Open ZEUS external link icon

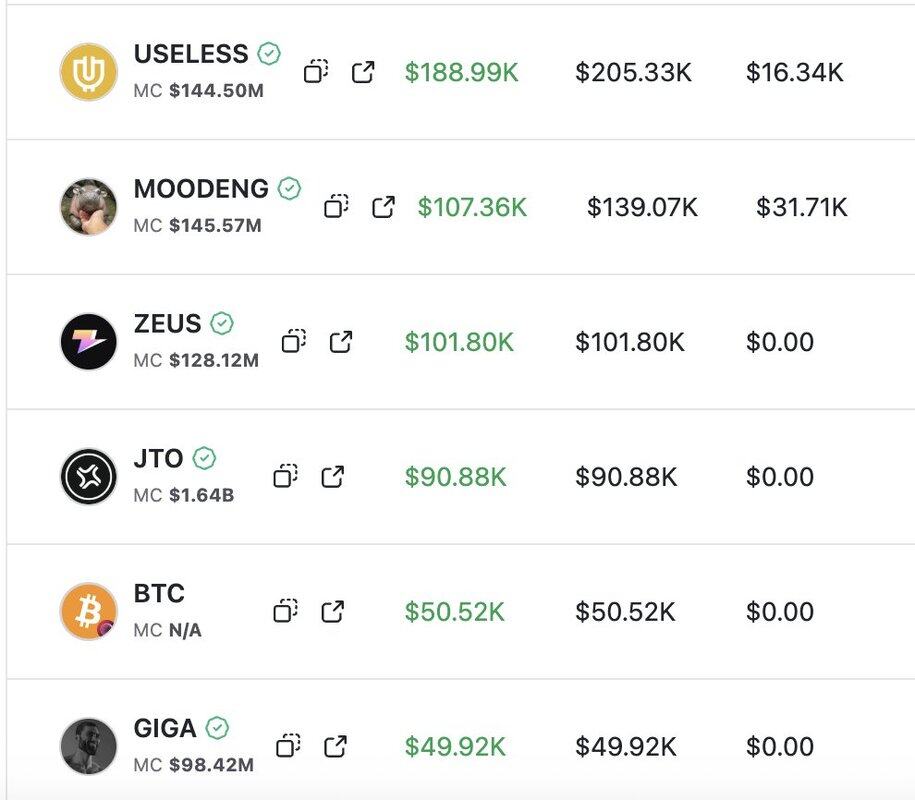click(341, 341)
